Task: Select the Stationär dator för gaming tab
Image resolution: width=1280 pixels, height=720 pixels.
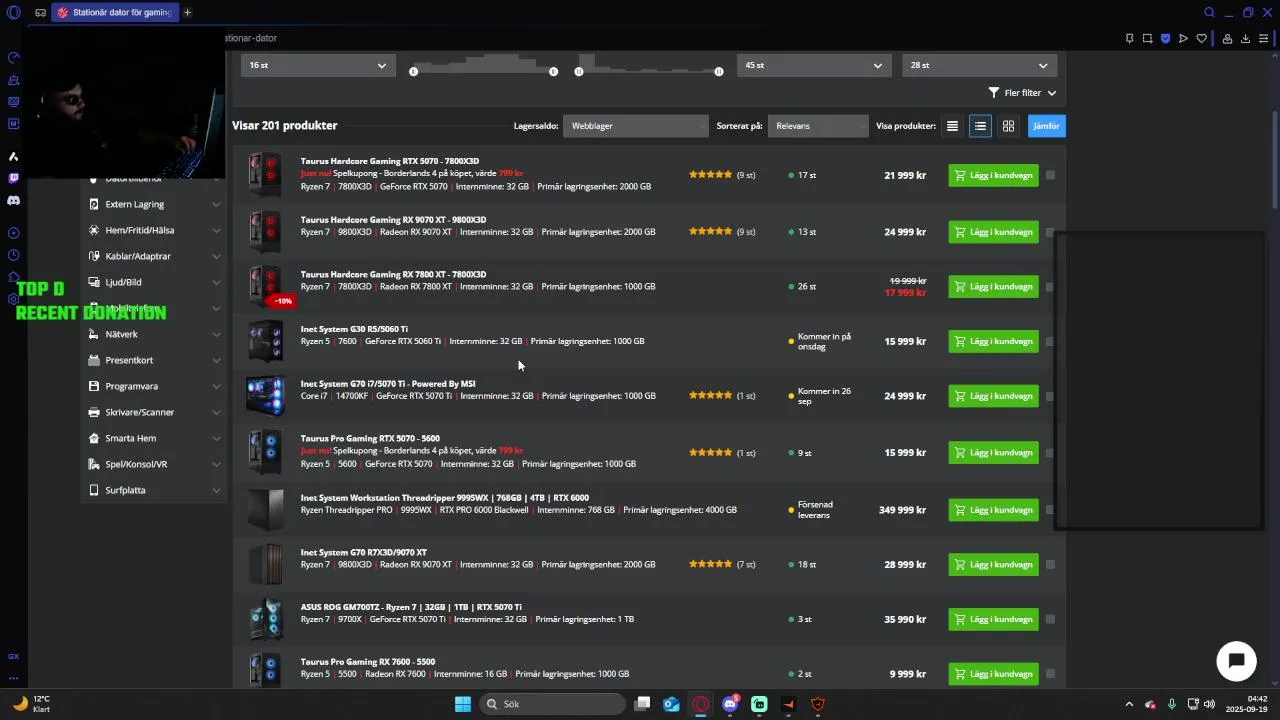Action: (115, 12)
